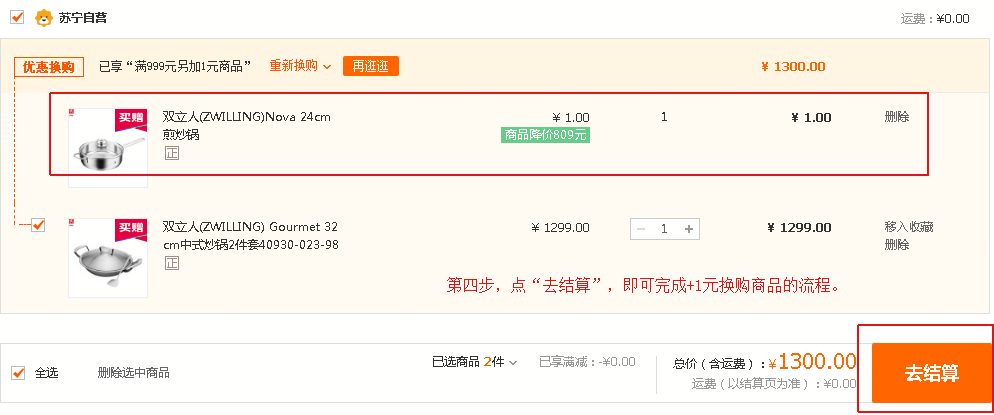Move Gourmet wok to favorites via 移入收藏
This screenshot has height=415, width=994.
coord(909,227)
